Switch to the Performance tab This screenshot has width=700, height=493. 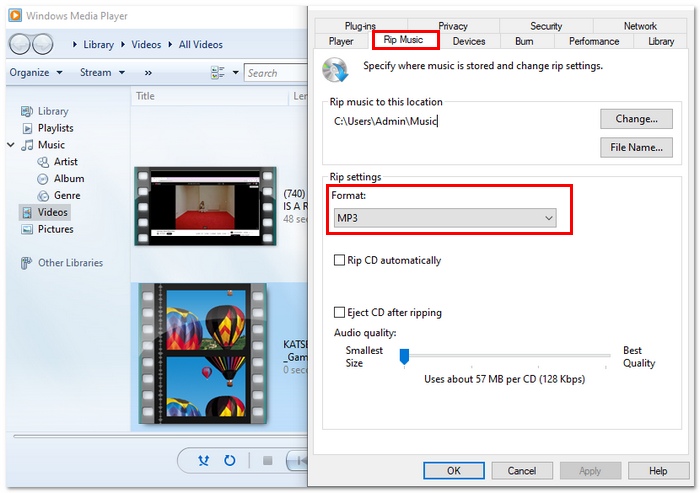(594, 41)
